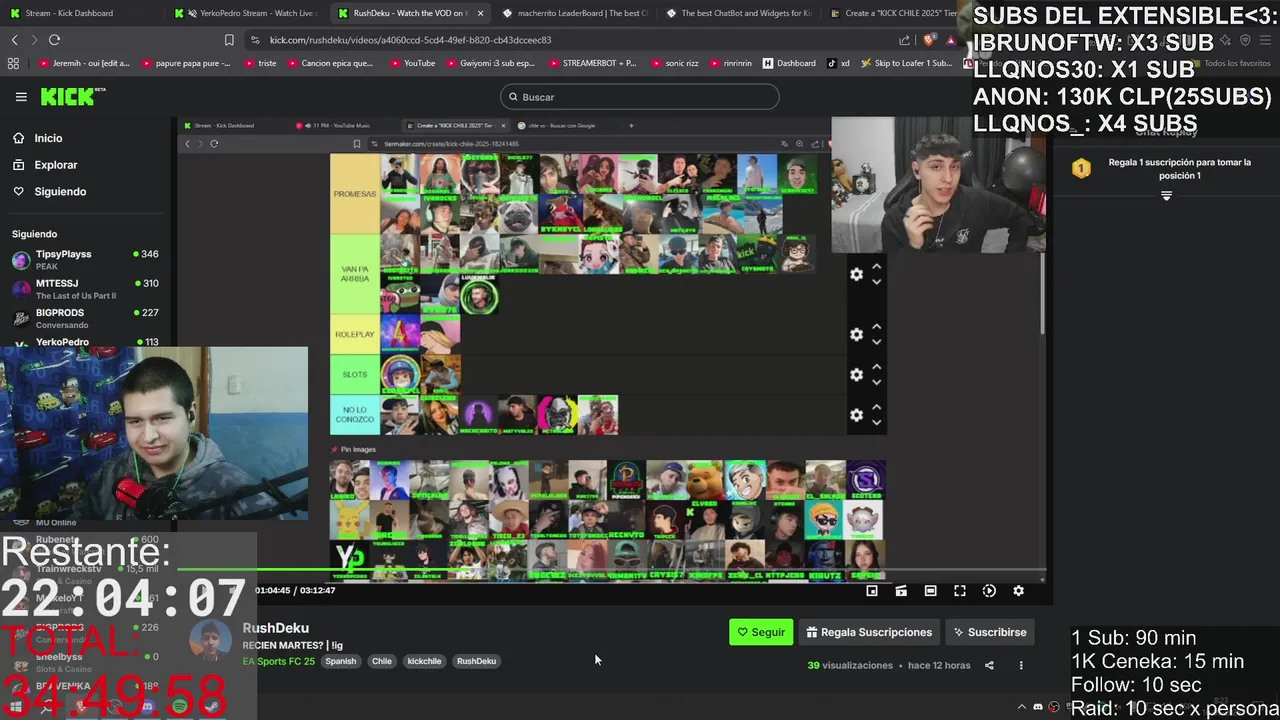Select the kickchile tag

coord(424,661)
